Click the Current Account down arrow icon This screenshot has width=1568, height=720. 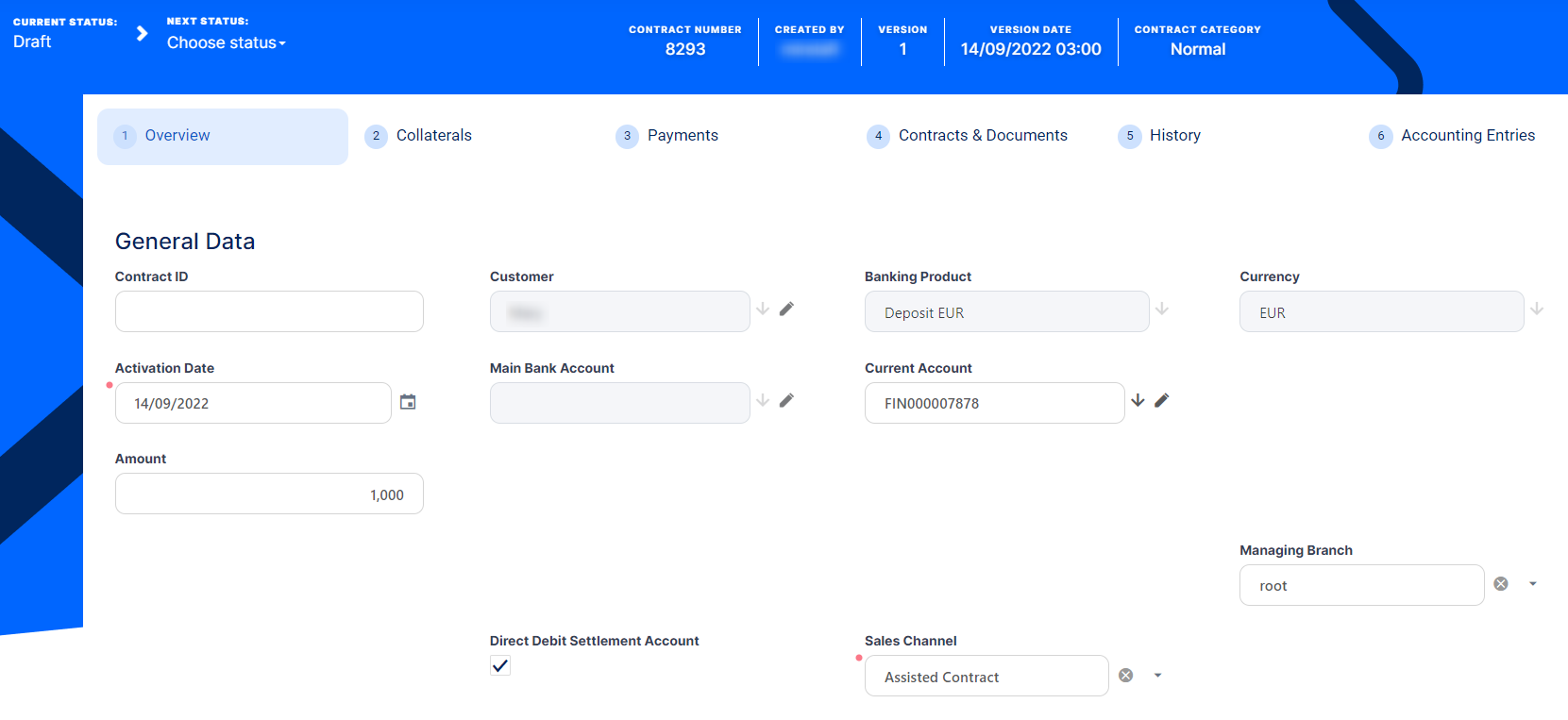click(1138, 400)
